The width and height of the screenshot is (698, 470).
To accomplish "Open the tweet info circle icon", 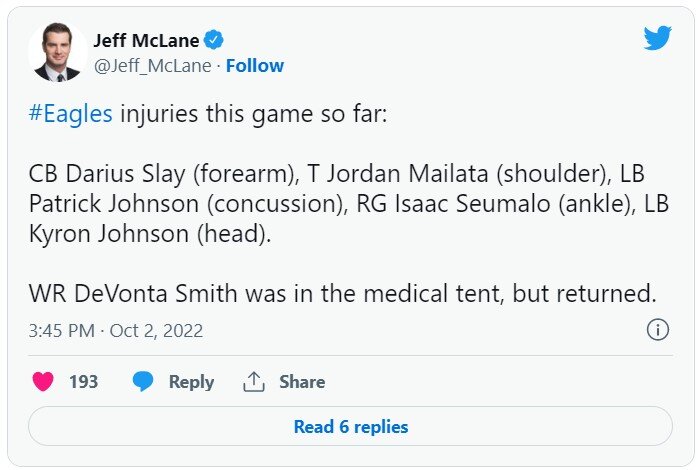I will click(657, 329).
